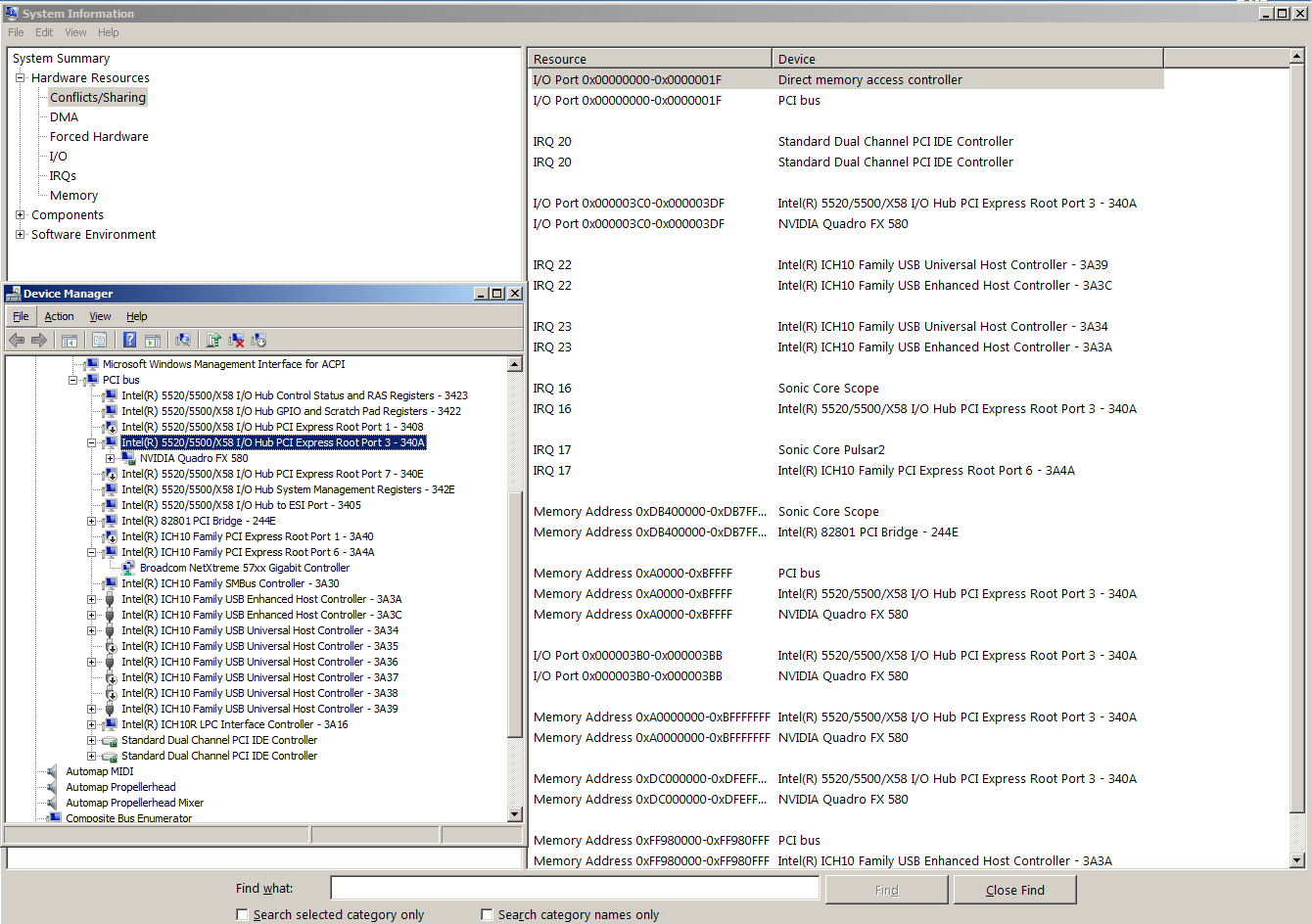Click the Device Manager title bar icon

click(x=13, y=293)
